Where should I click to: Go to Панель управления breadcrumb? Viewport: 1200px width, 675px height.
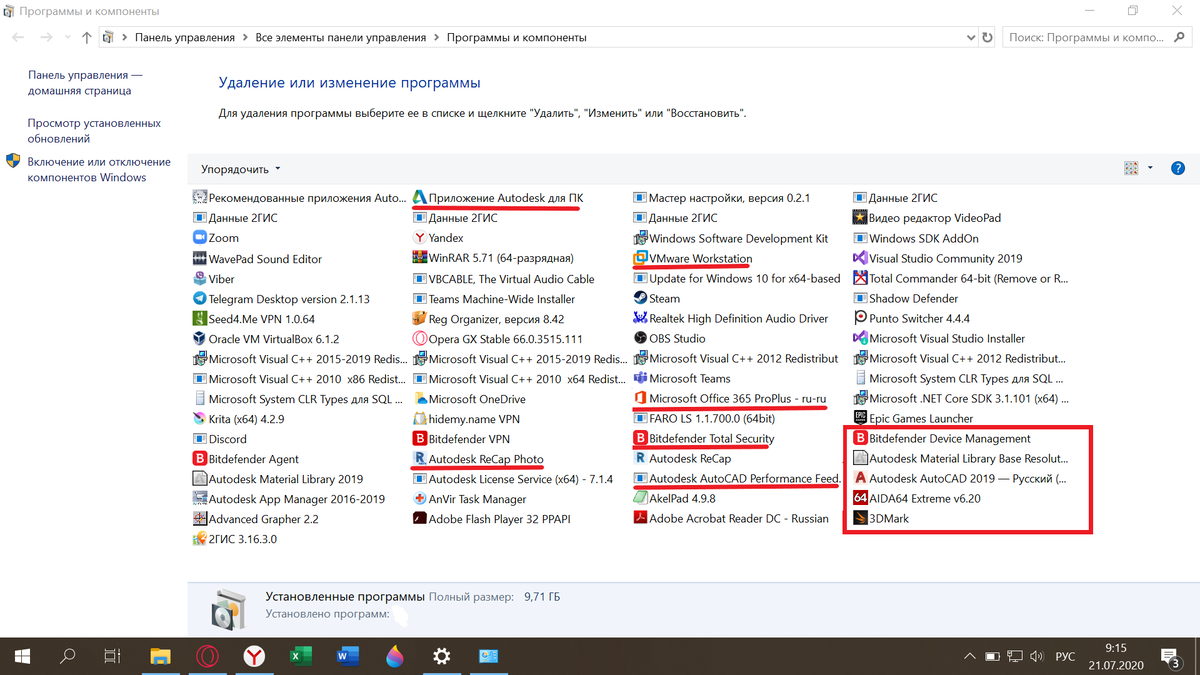[185, 38]
